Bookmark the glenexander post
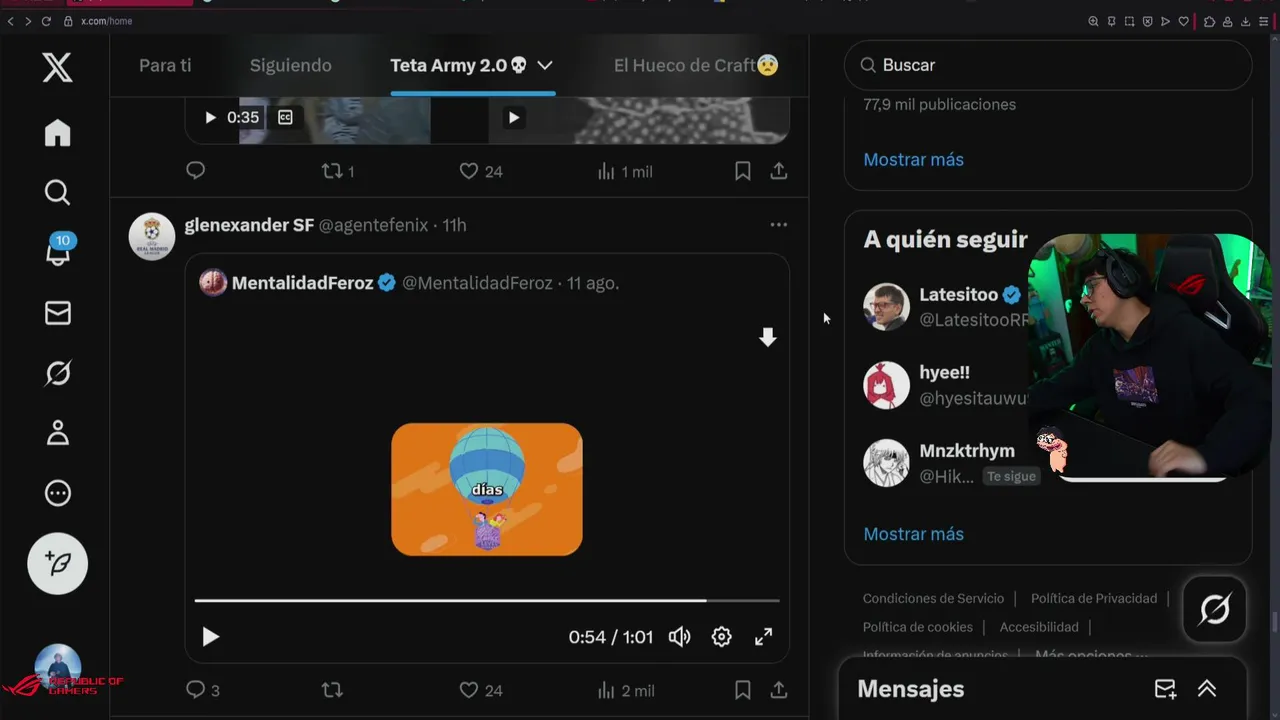 click(742, 690)
